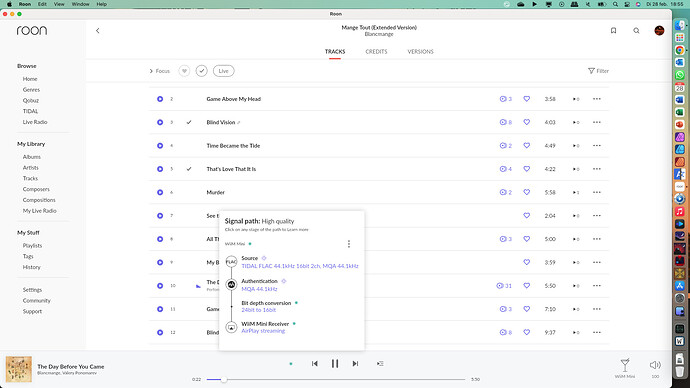Screen dimensions: 690x388
Task: Open more options for Blind Vision 4:03
Action: pyautogui.click(x=597, y=122)
